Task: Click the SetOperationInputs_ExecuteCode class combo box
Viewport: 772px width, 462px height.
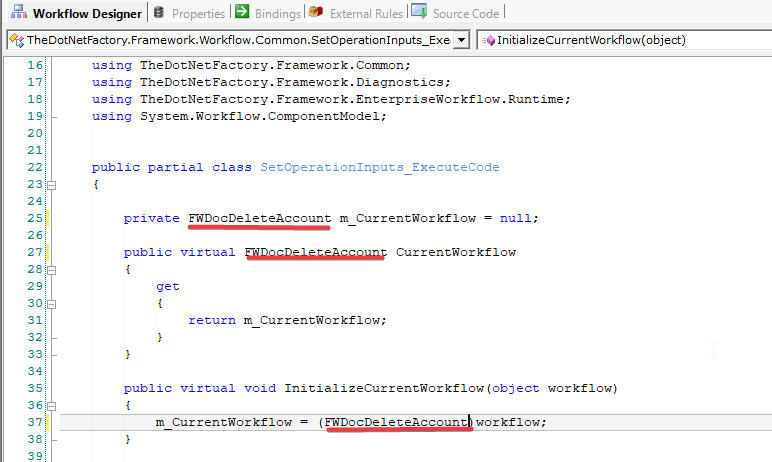Action: [238, 40]
